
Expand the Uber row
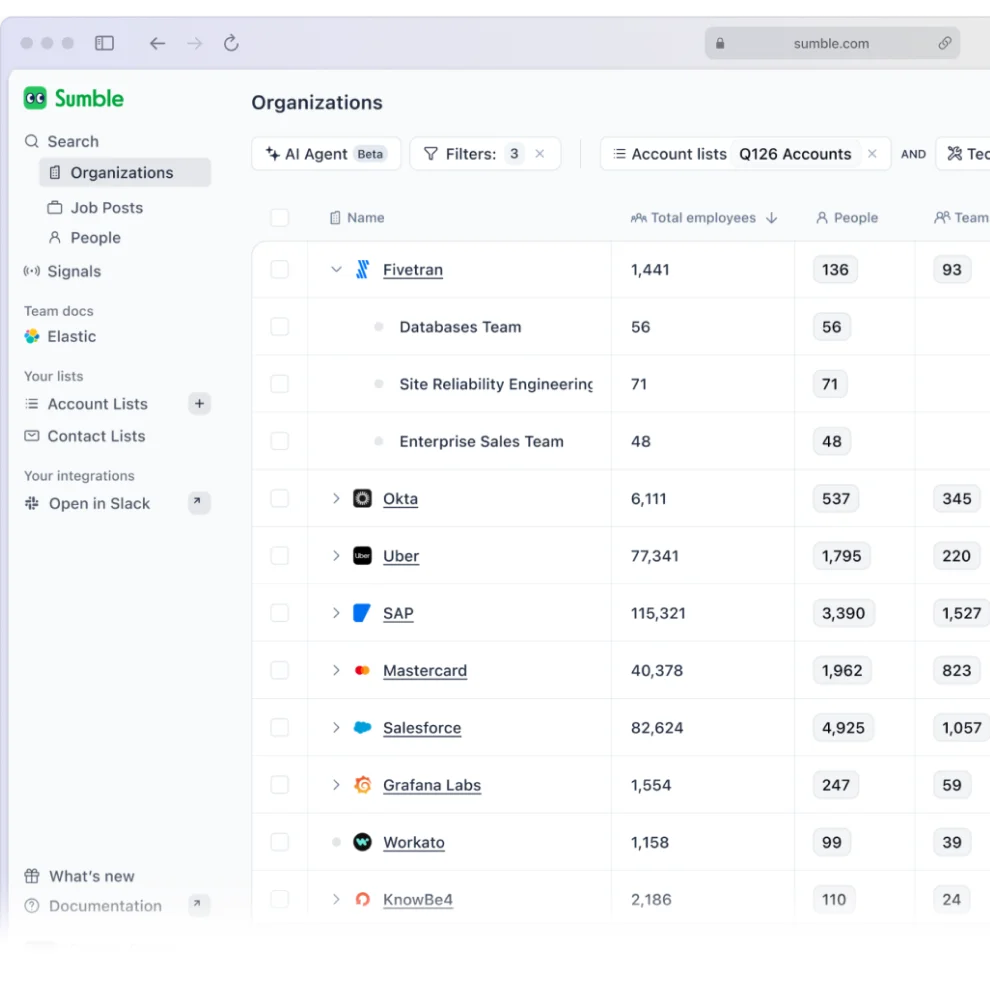[x=336, y=556]
